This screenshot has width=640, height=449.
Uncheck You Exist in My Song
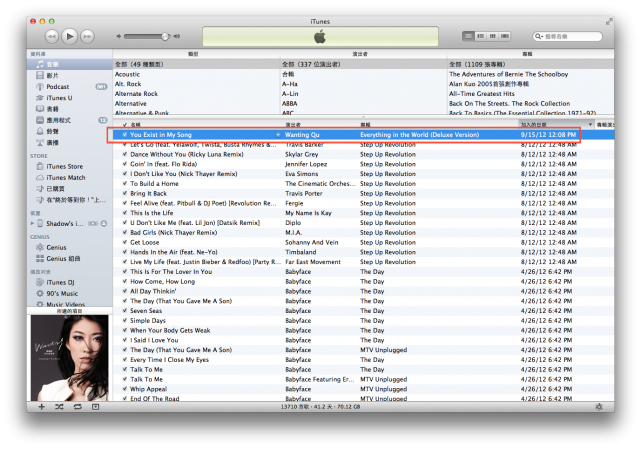(x=125, y=134)
